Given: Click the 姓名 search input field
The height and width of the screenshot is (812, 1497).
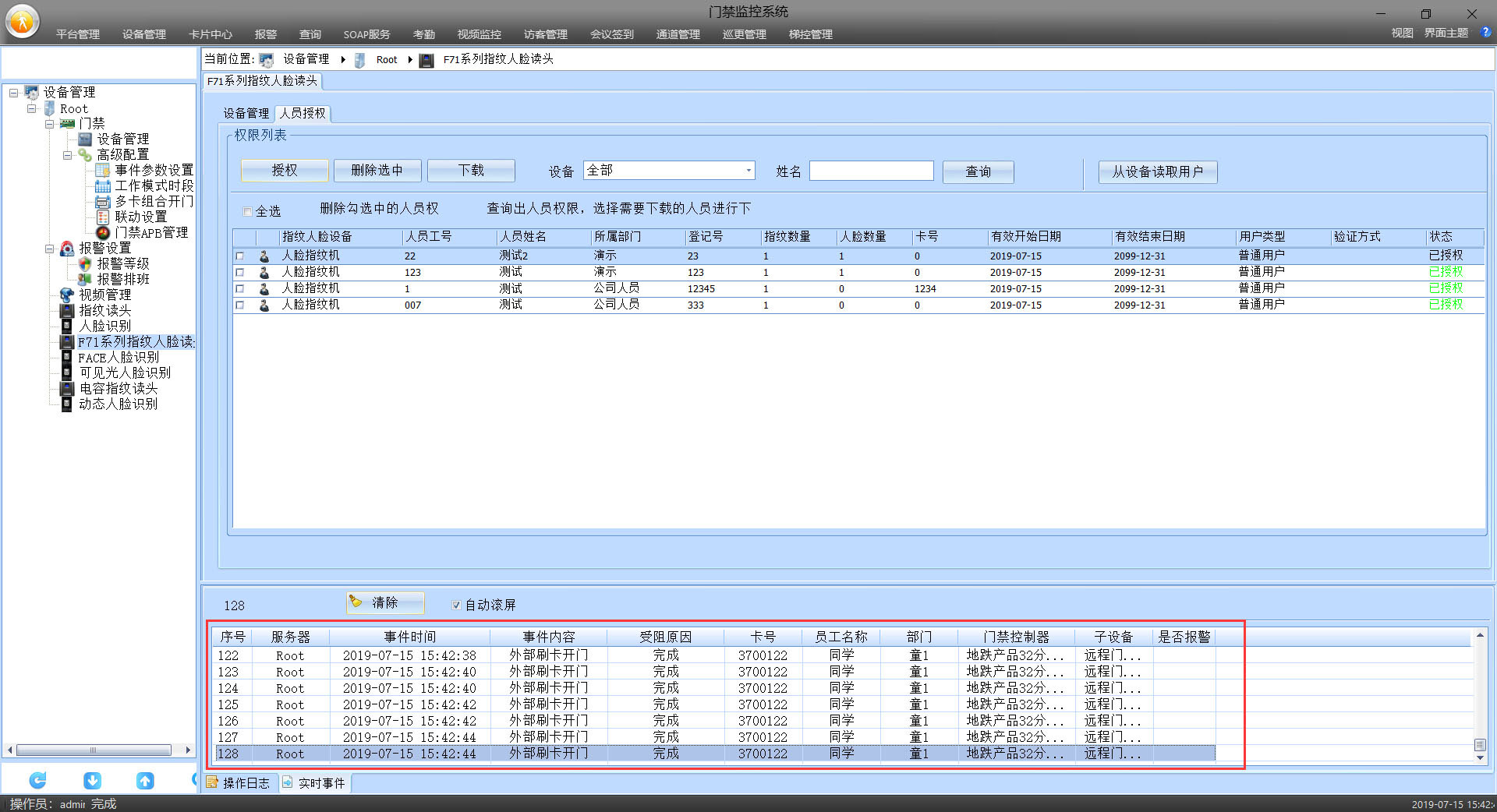Looking at the screenshot, I should 871,171.
